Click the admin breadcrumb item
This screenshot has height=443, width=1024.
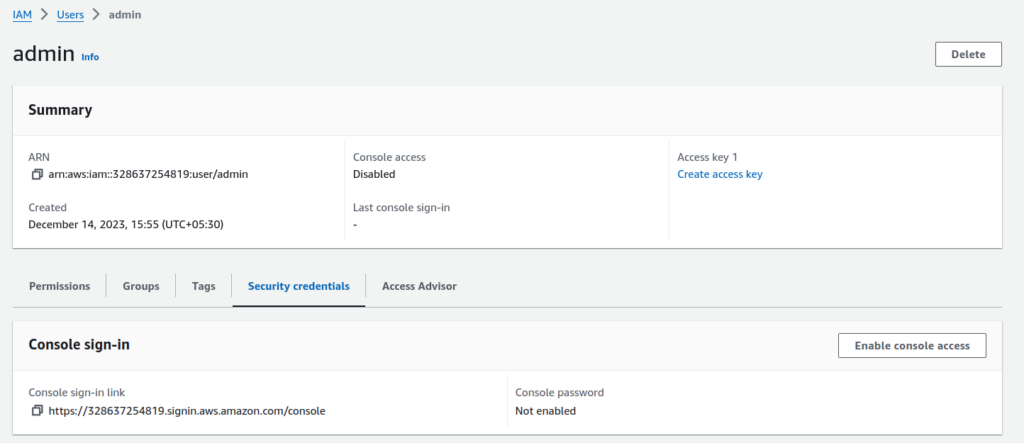point(124,15)
